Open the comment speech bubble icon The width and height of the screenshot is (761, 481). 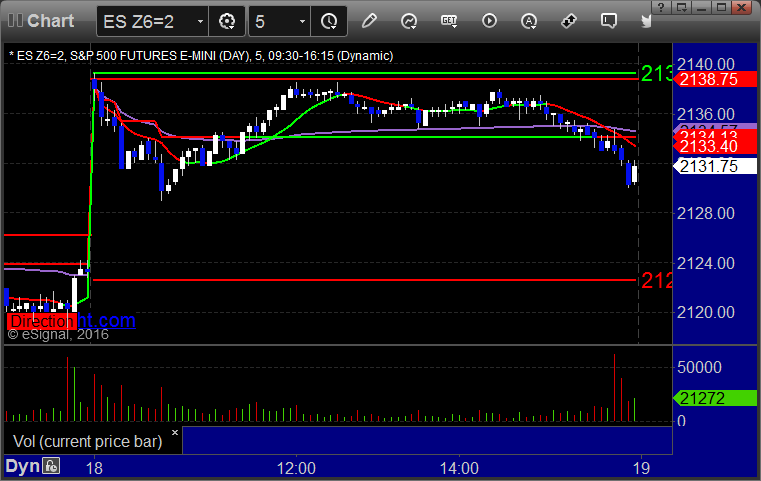pyautogui.click(x=609, y=21)
